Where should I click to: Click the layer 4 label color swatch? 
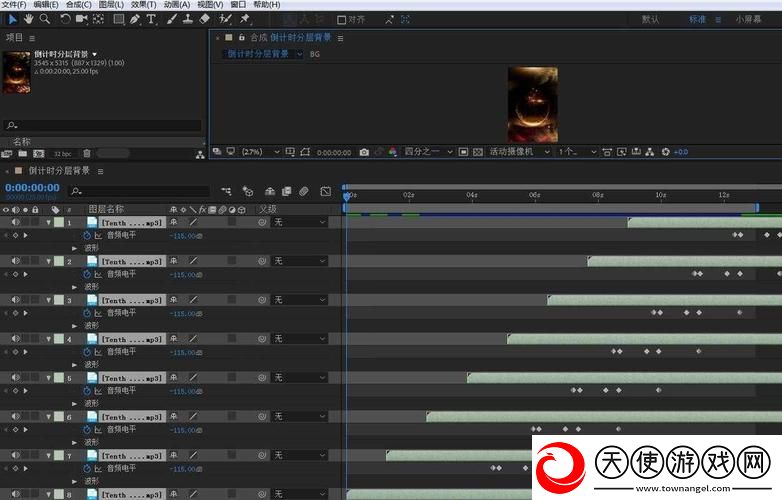[59, 339]
